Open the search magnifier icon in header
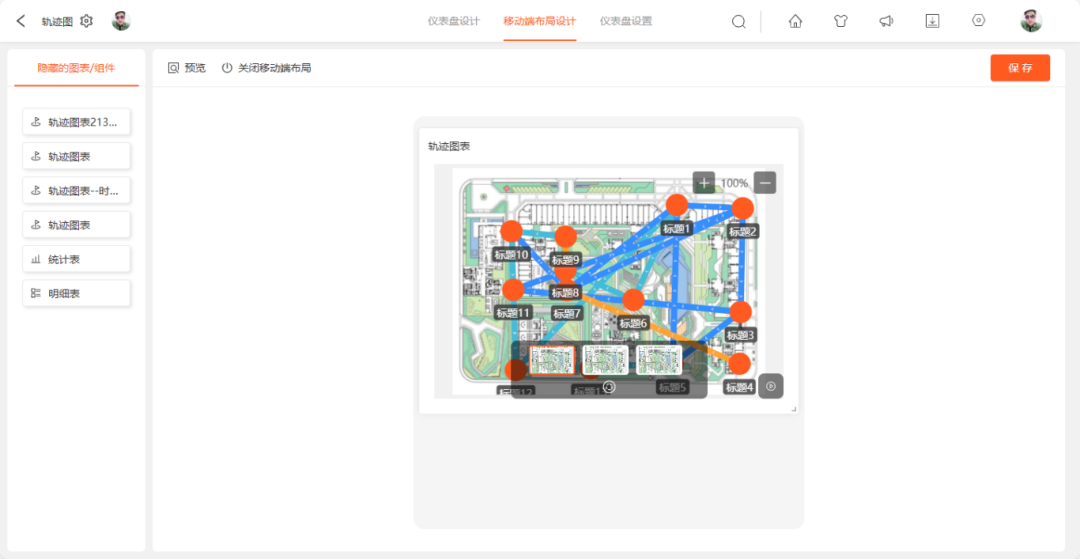The image size is (1080, 559). [x=738, y=21]
